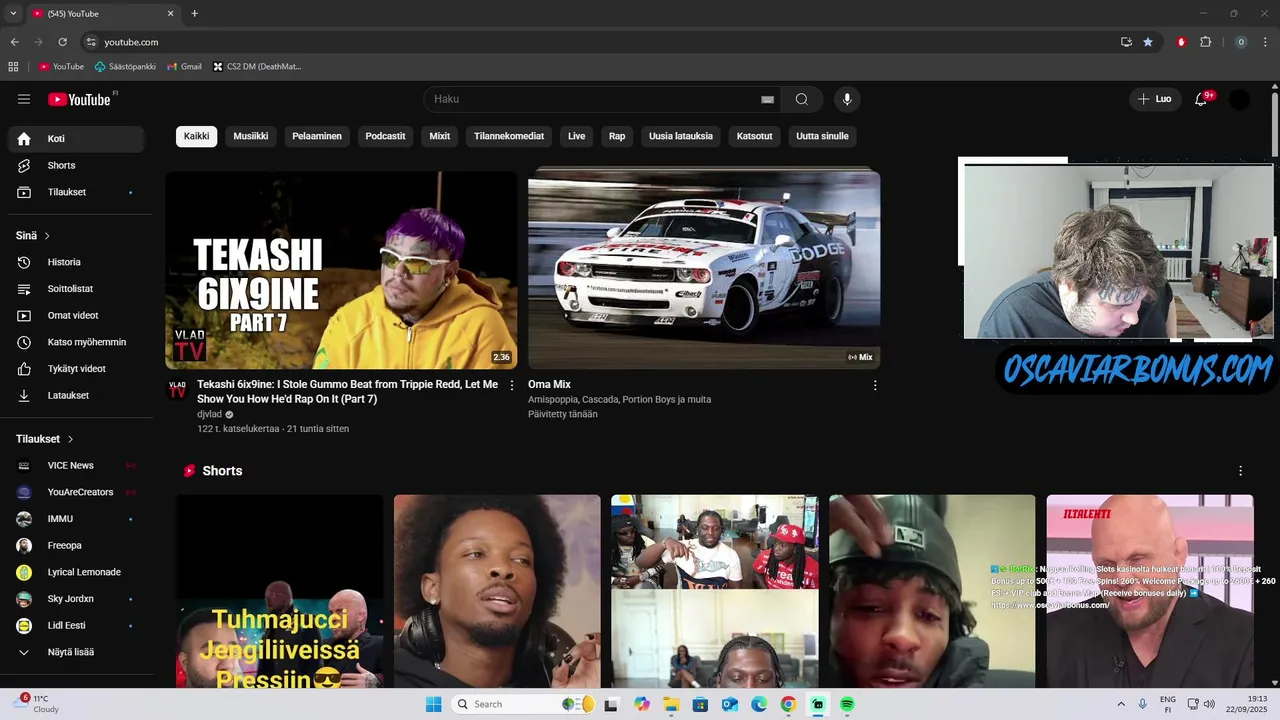Open Katso myöhemmin in sidebar
Viewport: 1280px width, 720px height.
[x=76, y=342]
